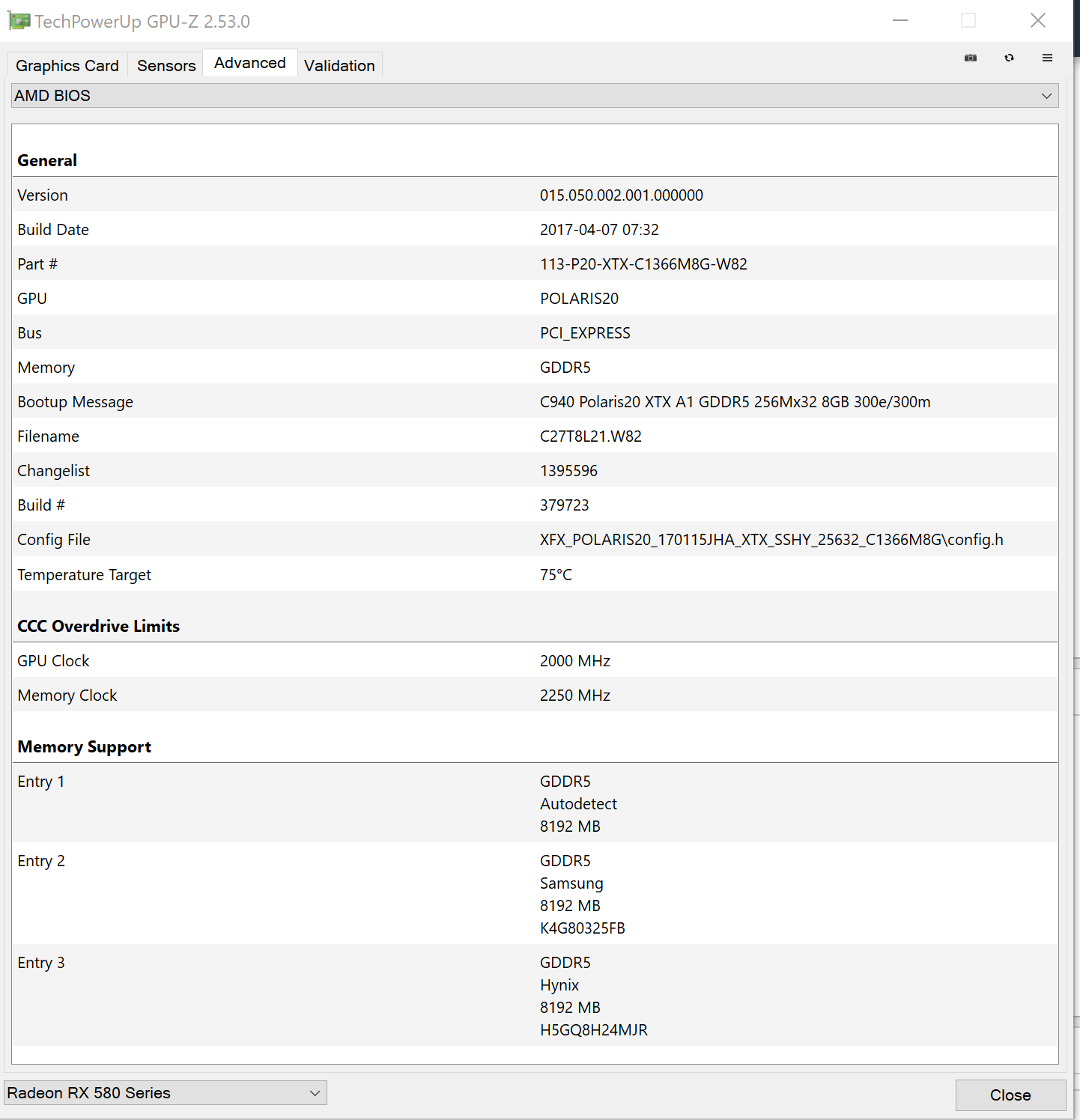Click the Changelist label
The width and height of the screenshot is (1080, 1120).
[54, 471]
